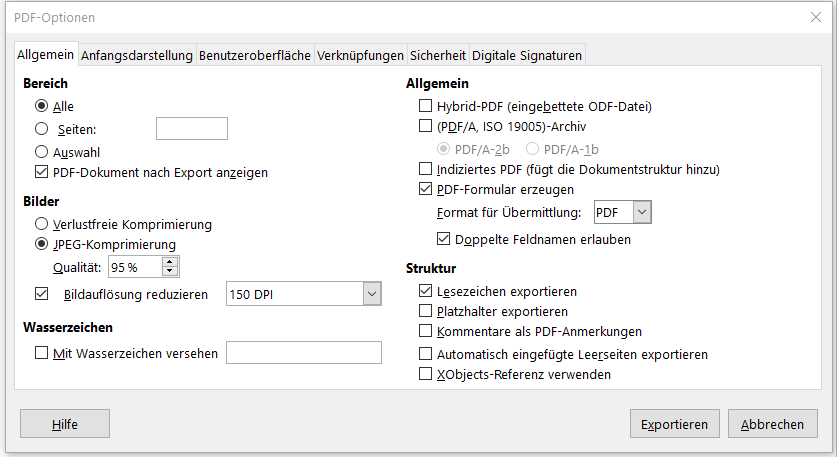This screenshot has width=837, height=457.
Task: Select the PDF/A-1b radio option
Action: [x=532, y=149]
